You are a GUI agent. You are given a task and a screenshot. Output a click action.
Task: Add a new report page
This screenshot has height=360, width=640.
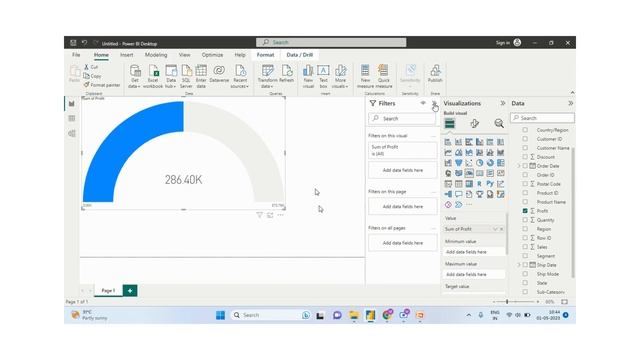[x=130, y=291]
